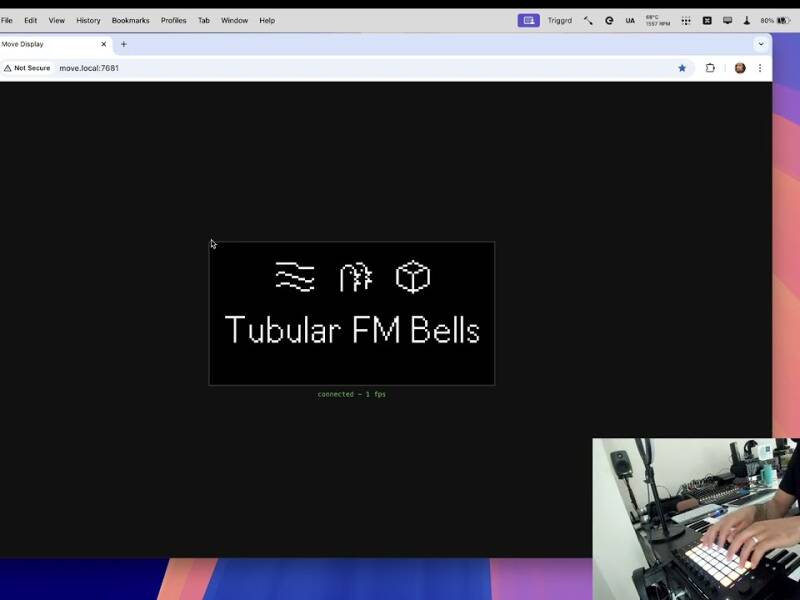Expand the tab search dropdown arrow
The image size is (800, 600).
pyautogui.click(x=761, y=44)
